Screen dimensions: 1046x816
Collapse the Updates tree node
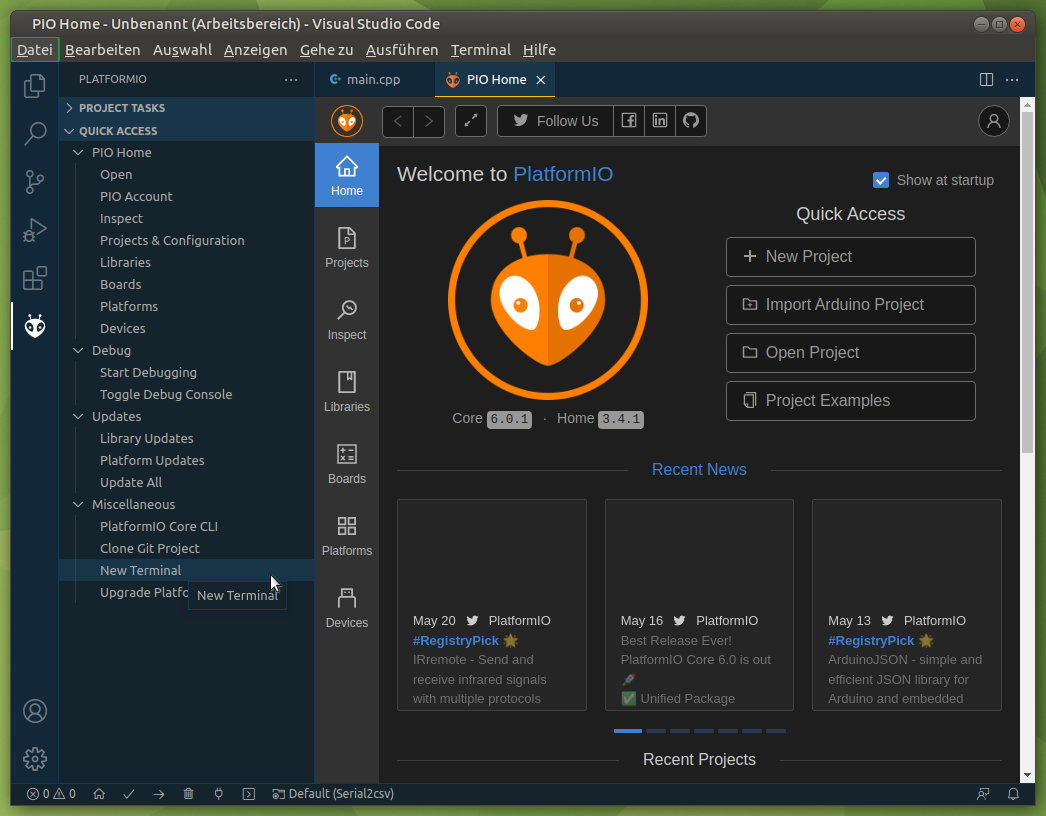click(x=78, y=417)
